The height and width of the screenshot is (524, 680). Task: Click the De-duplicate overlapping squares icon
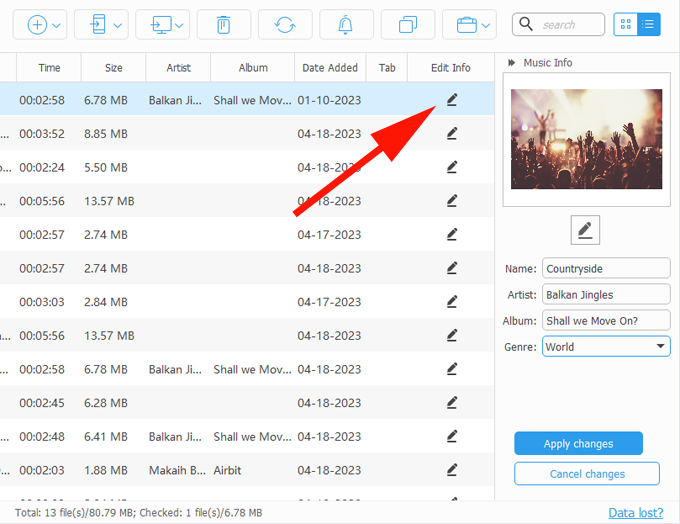pos(408,24)
